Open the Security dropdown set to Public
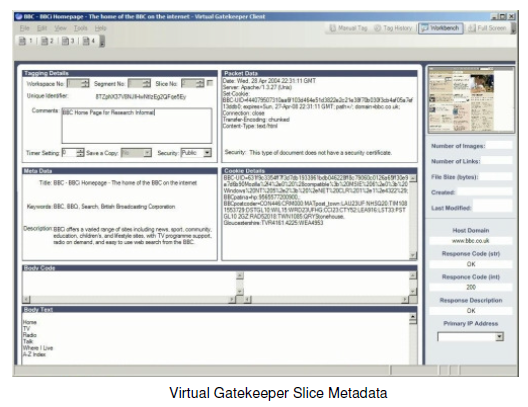 pyautogui.click(x=208, y=153)
